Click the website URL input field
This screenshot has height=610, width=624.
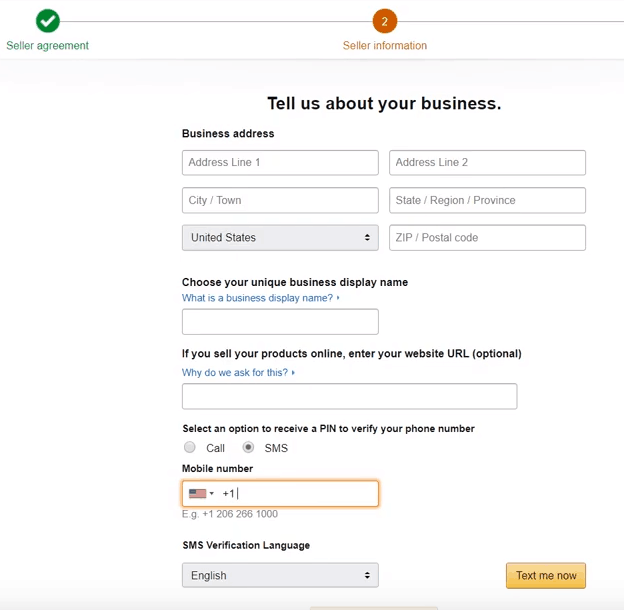point(349,397)
